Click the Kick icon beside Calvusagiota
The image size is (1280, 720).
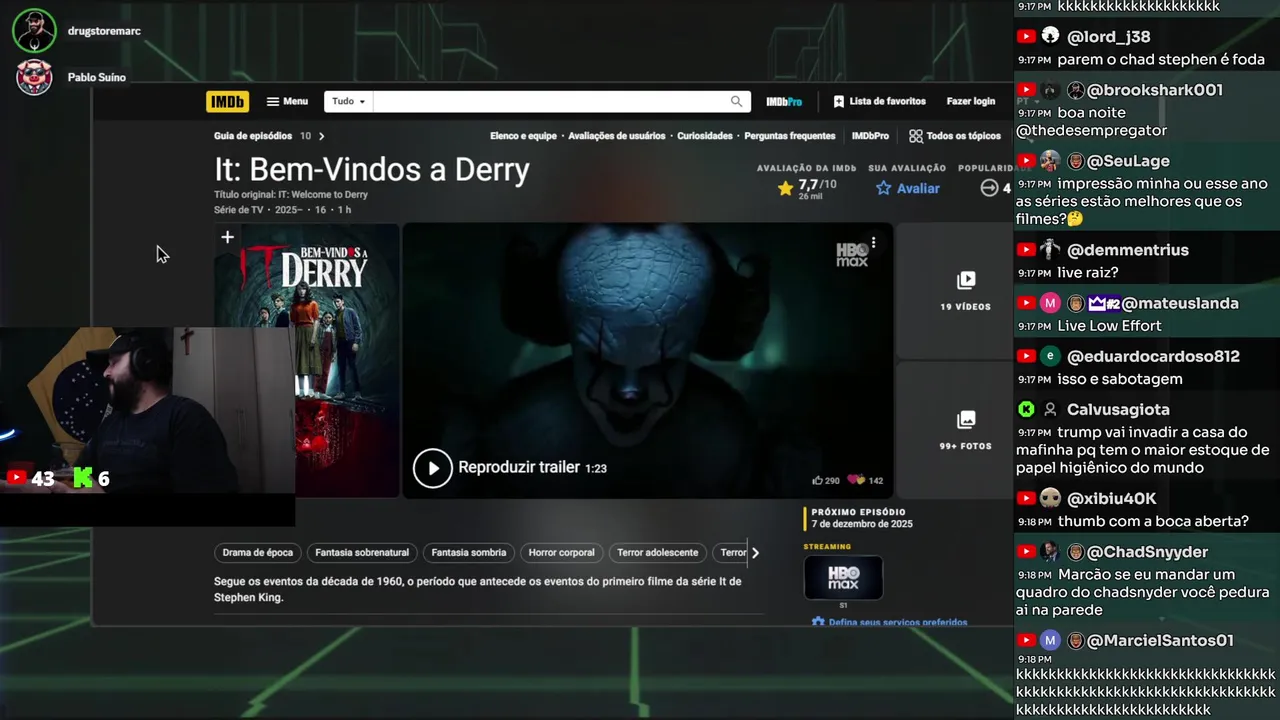(x=1025, y=409)
